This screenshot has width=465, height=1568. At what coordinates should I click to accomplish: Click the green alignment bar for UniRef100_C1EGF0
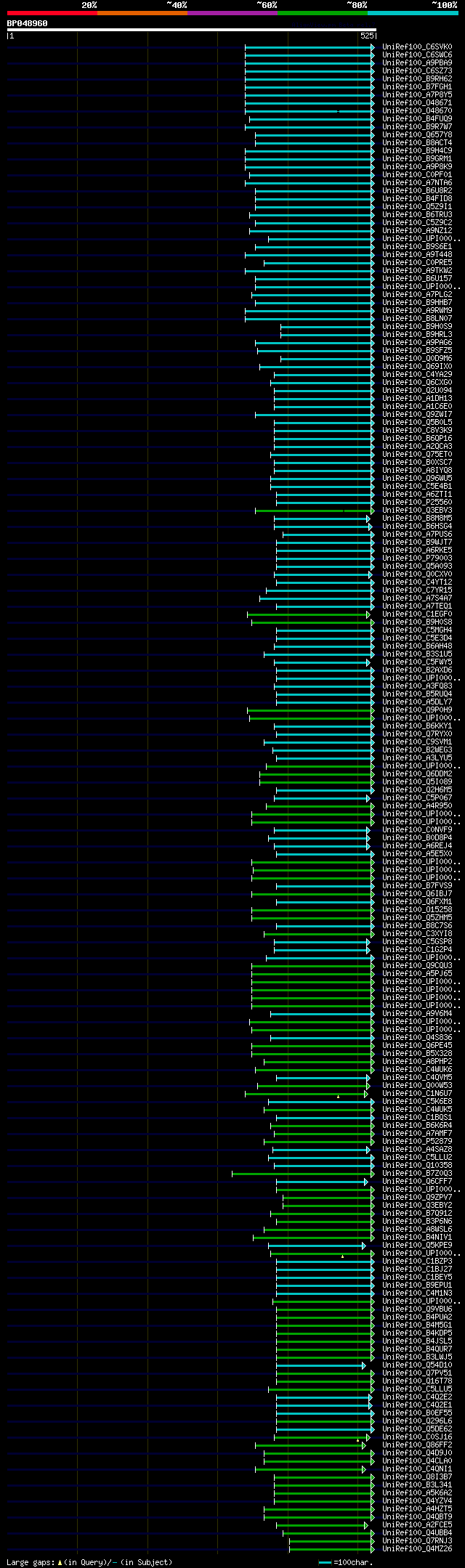(309, 614)
